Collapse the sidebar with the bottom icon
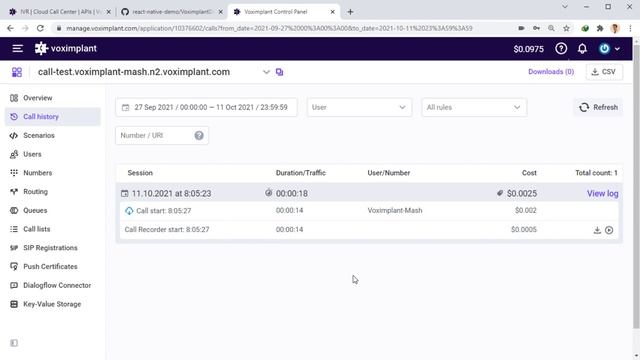 [x=14, y=343]
